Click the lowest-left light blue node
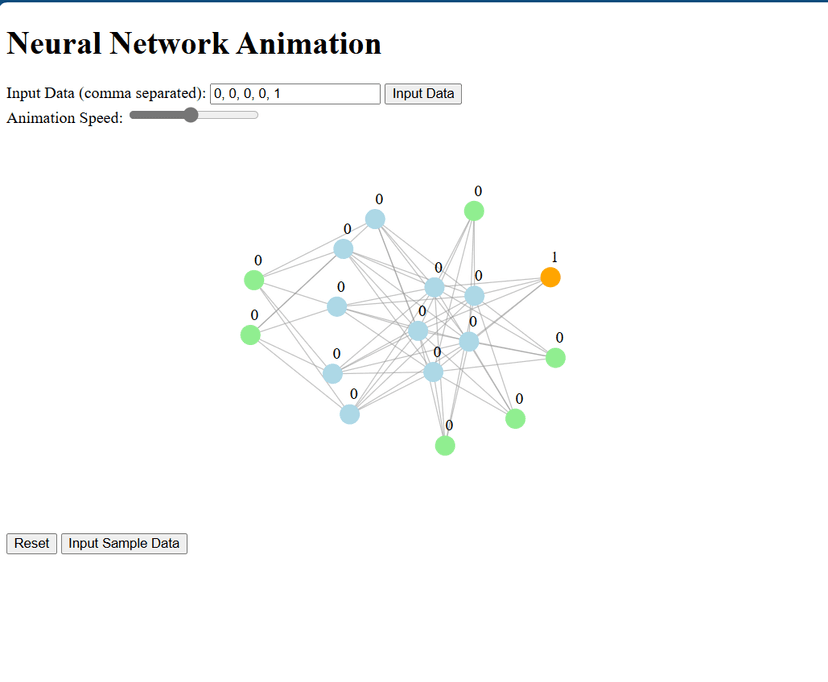The image size is (828, 682). [350, 414]
